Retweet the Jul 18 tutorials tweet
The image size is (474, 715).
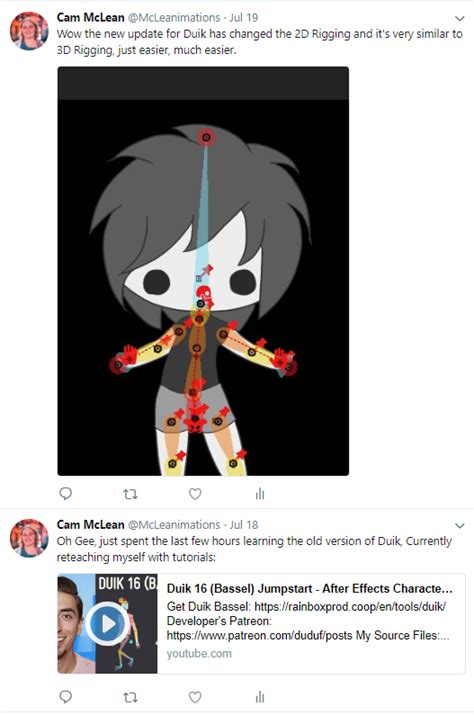(130, 697)
